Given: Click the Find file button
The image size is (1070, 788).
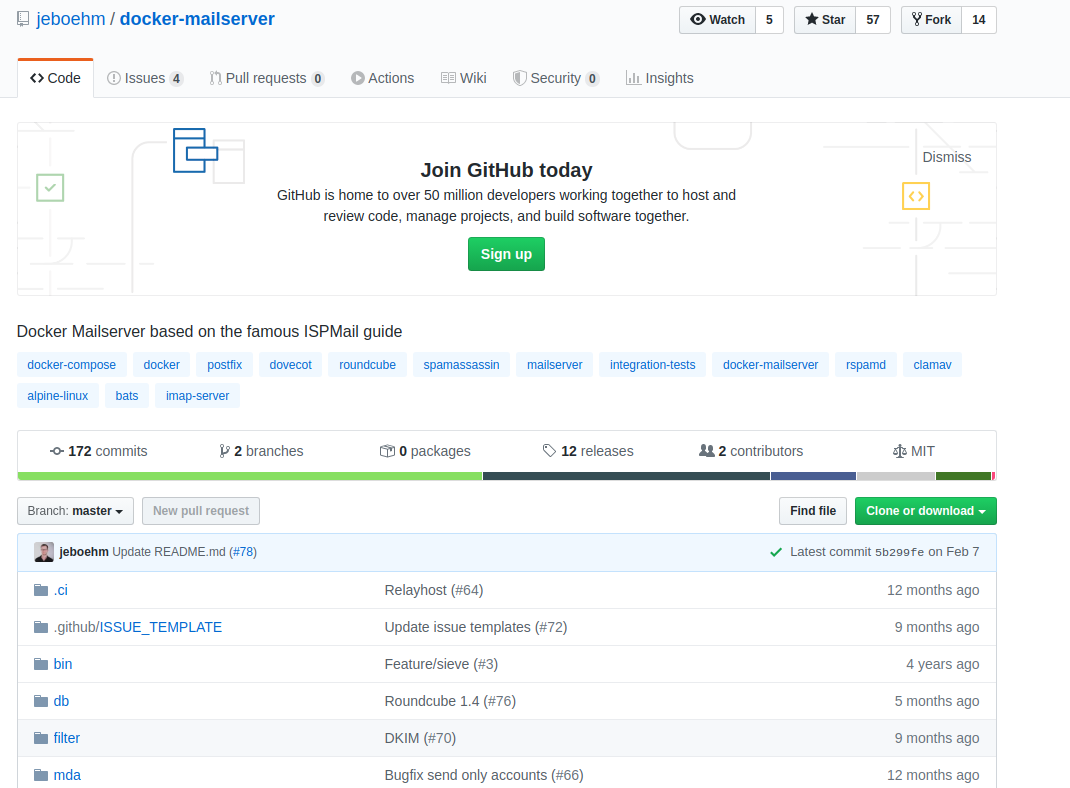Looking at the screenshot, I should pos(813,511).
